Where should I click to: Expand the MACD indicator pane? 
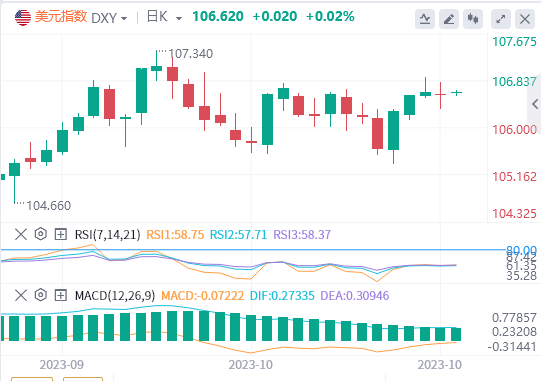click(x=61, y=295)
